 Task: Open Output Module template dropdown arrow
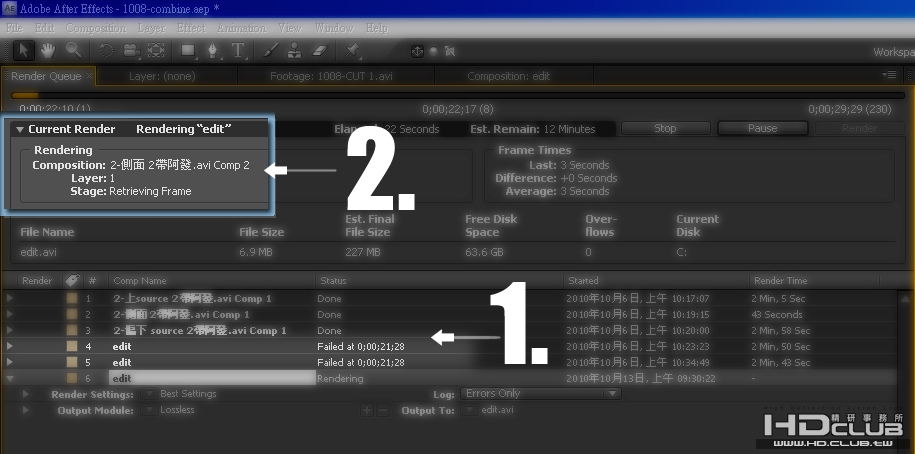(x=149, y=410)
